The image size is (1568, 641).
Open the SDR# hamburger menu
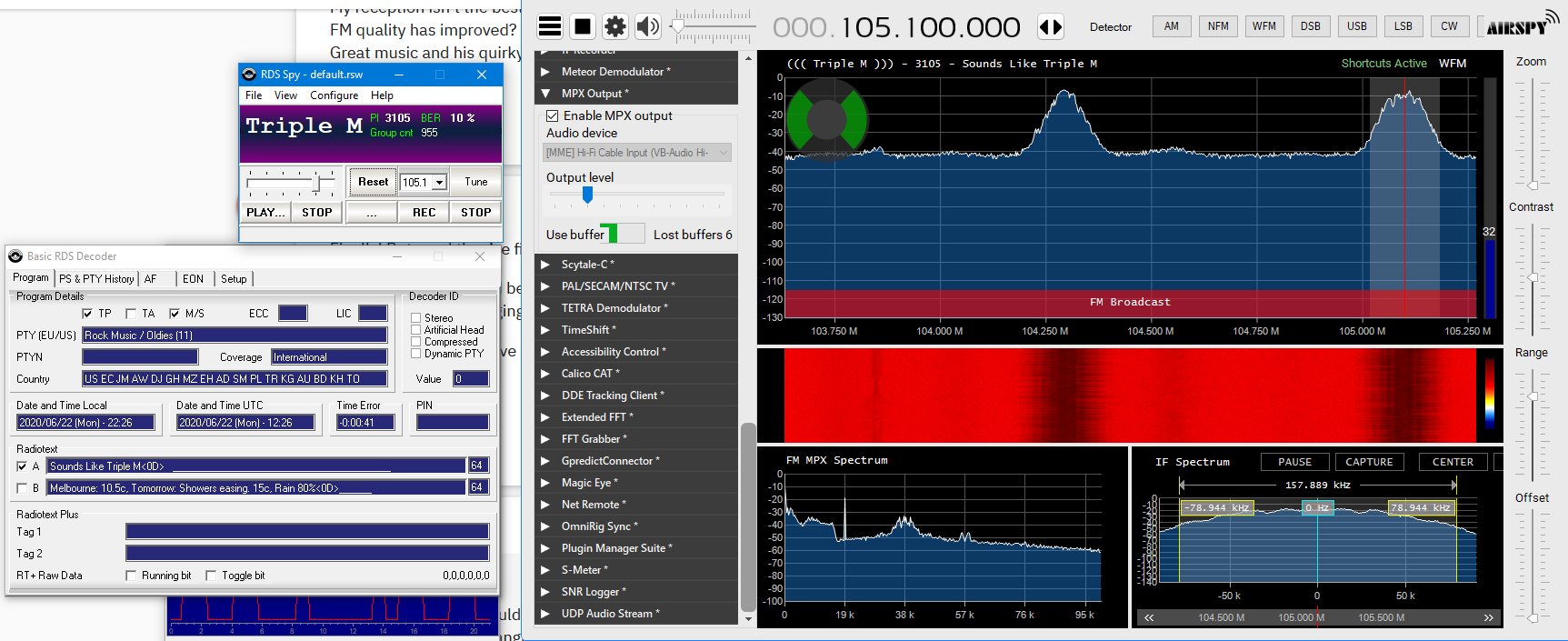(550, 26)
